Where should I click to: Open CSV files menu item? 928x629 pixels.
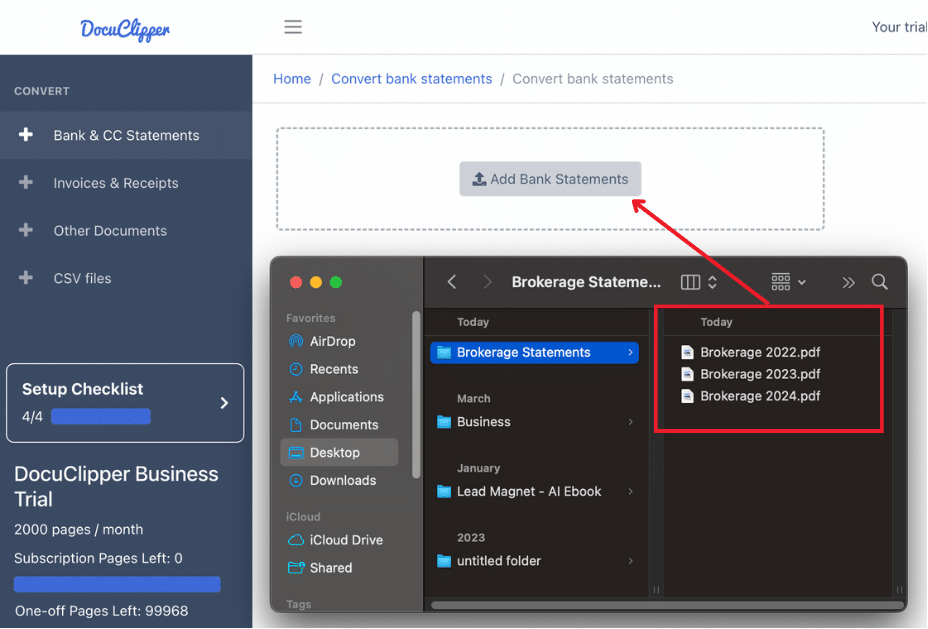click(x=126, y=278)
